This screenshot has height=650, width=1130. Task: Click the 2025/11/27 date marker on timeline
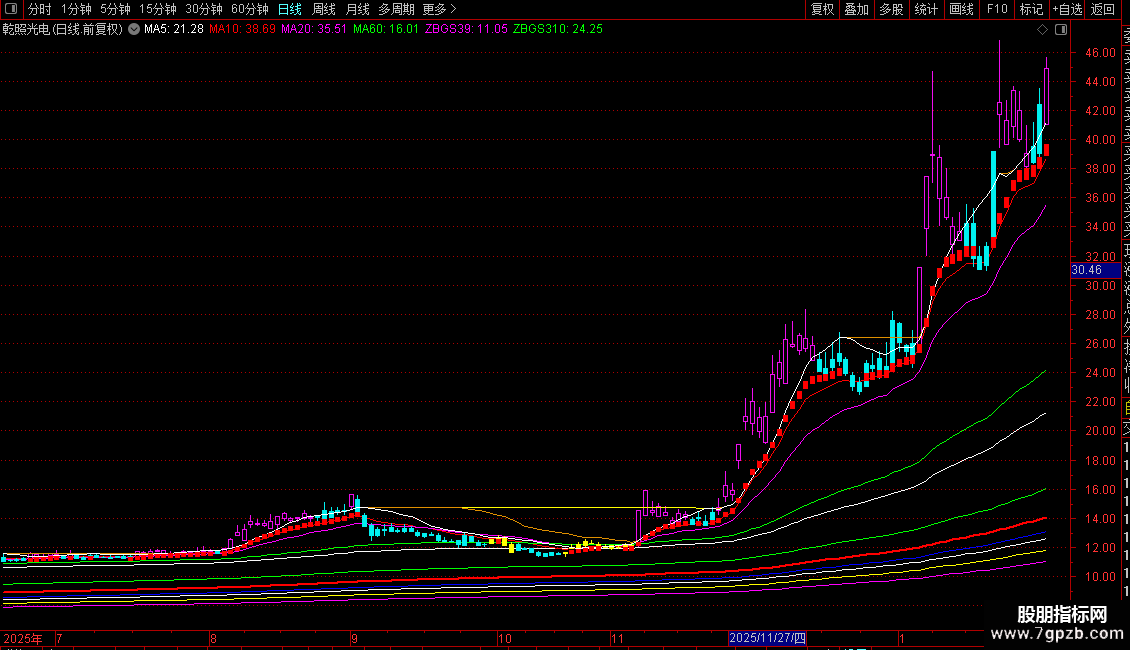[767, 638]
